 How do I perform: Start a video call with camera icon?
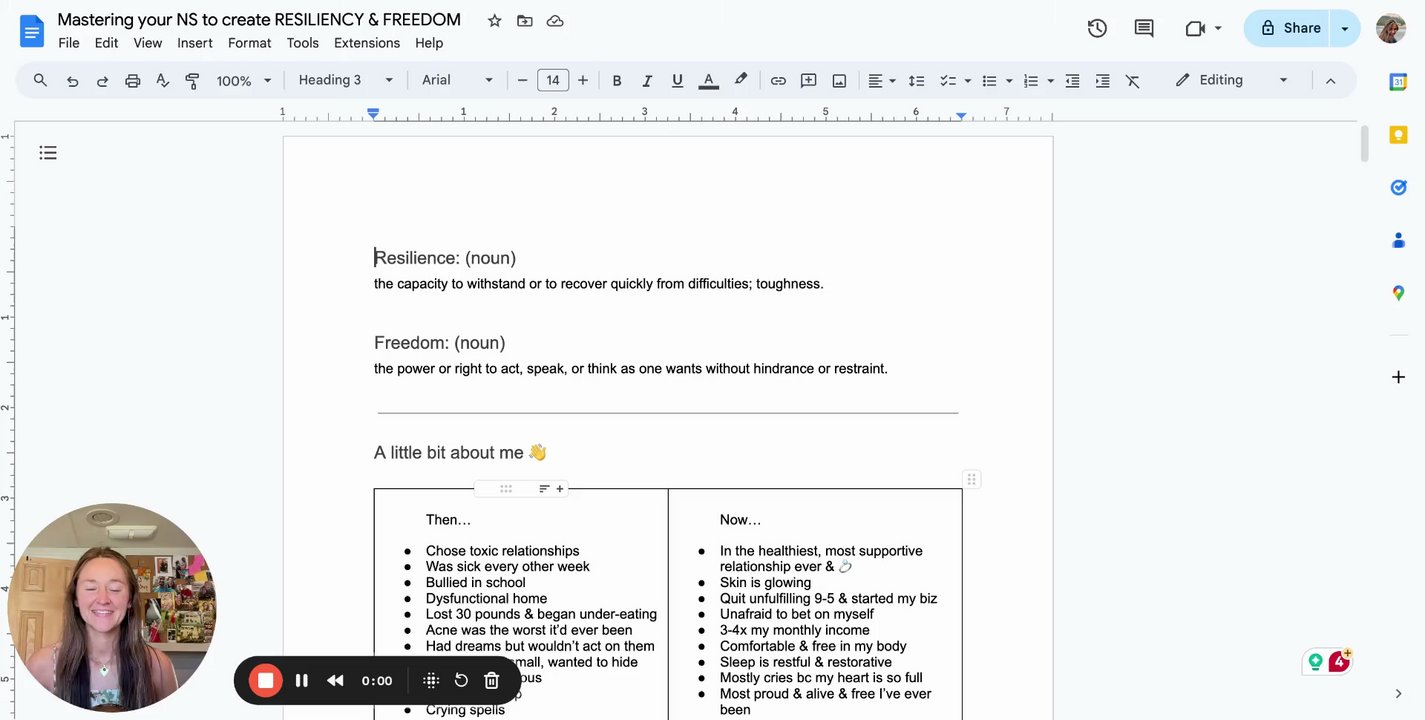coord(1195,28)
